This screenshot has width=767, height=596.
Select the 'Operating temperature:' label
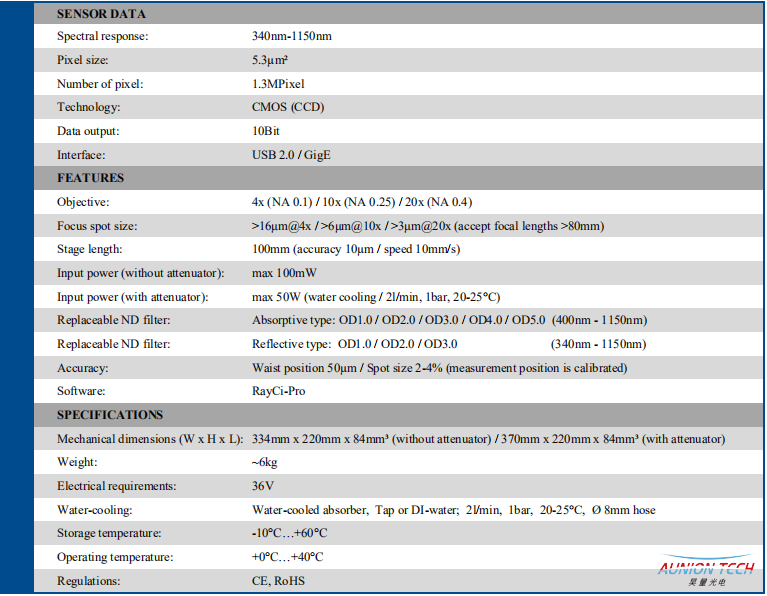(115, 557)
